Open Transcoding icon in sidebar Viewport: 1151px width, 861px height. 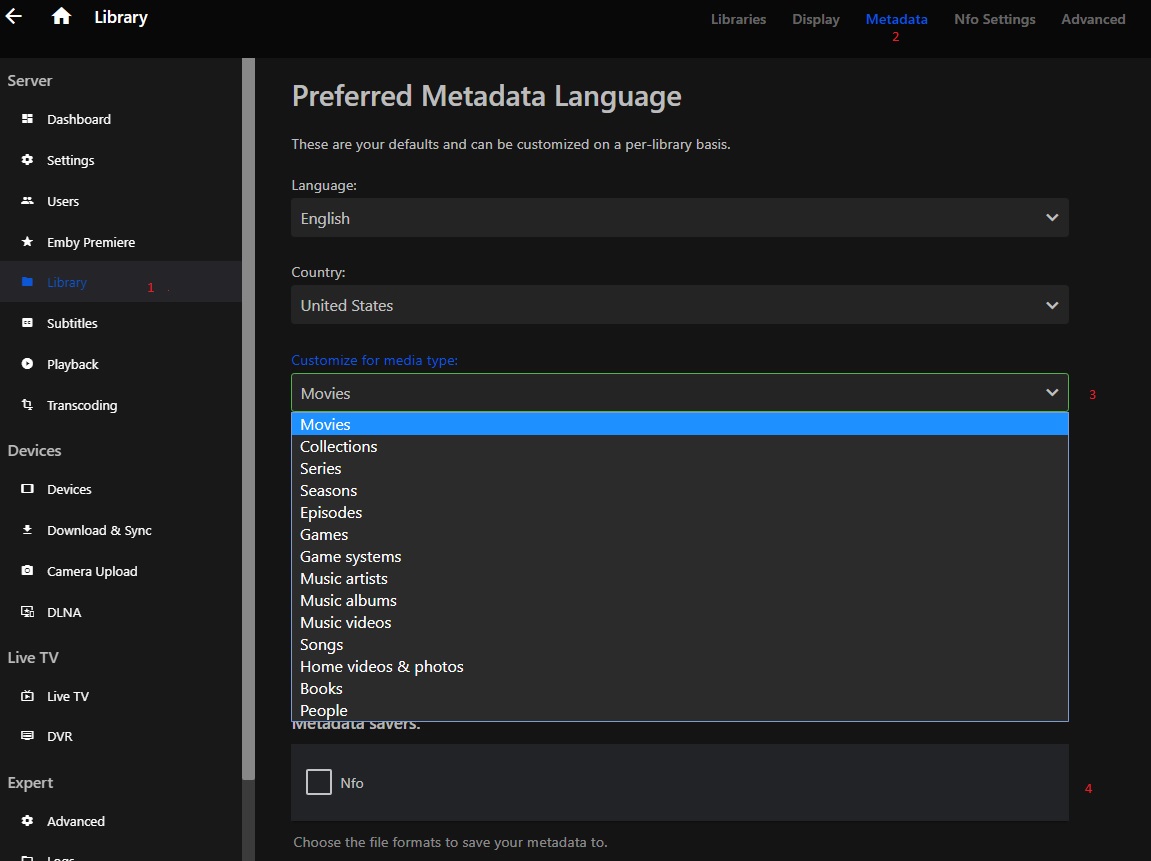28,405
